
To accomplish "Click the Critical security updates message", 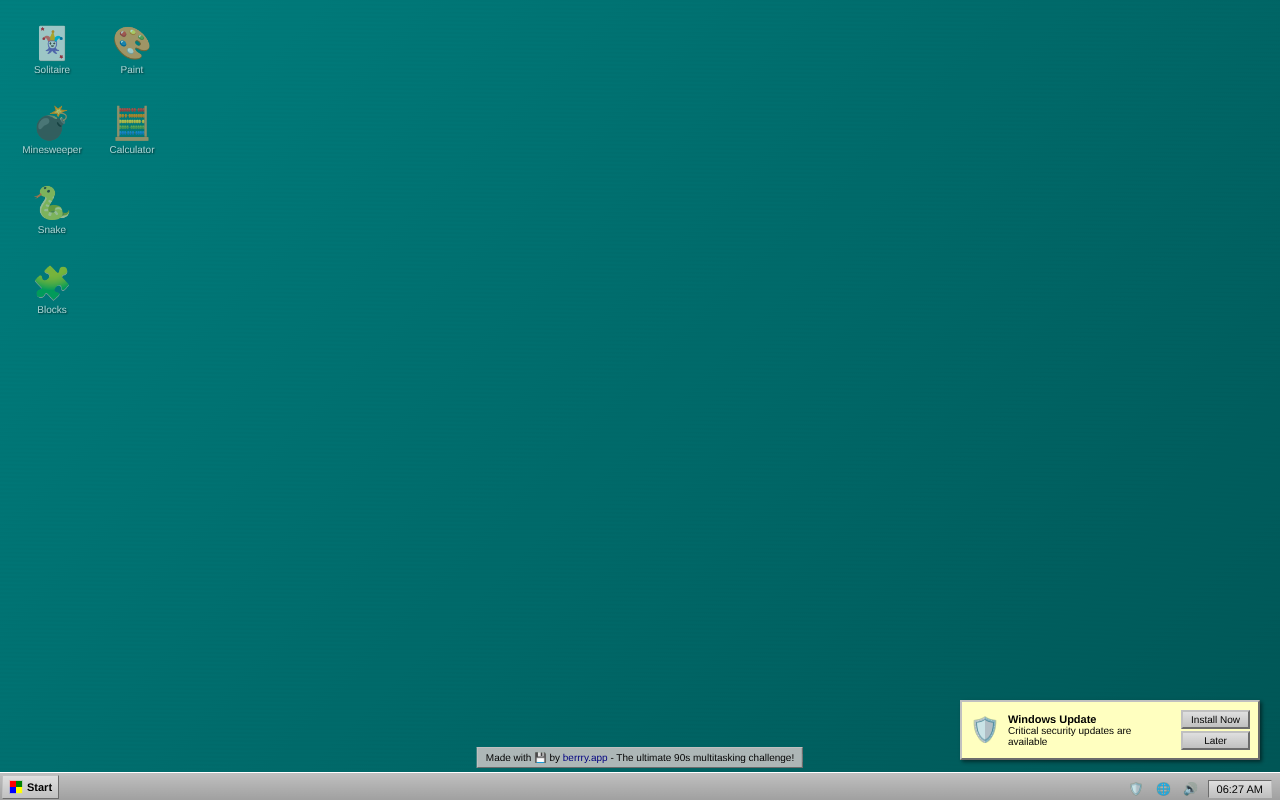I will (x=1069, y=736).
